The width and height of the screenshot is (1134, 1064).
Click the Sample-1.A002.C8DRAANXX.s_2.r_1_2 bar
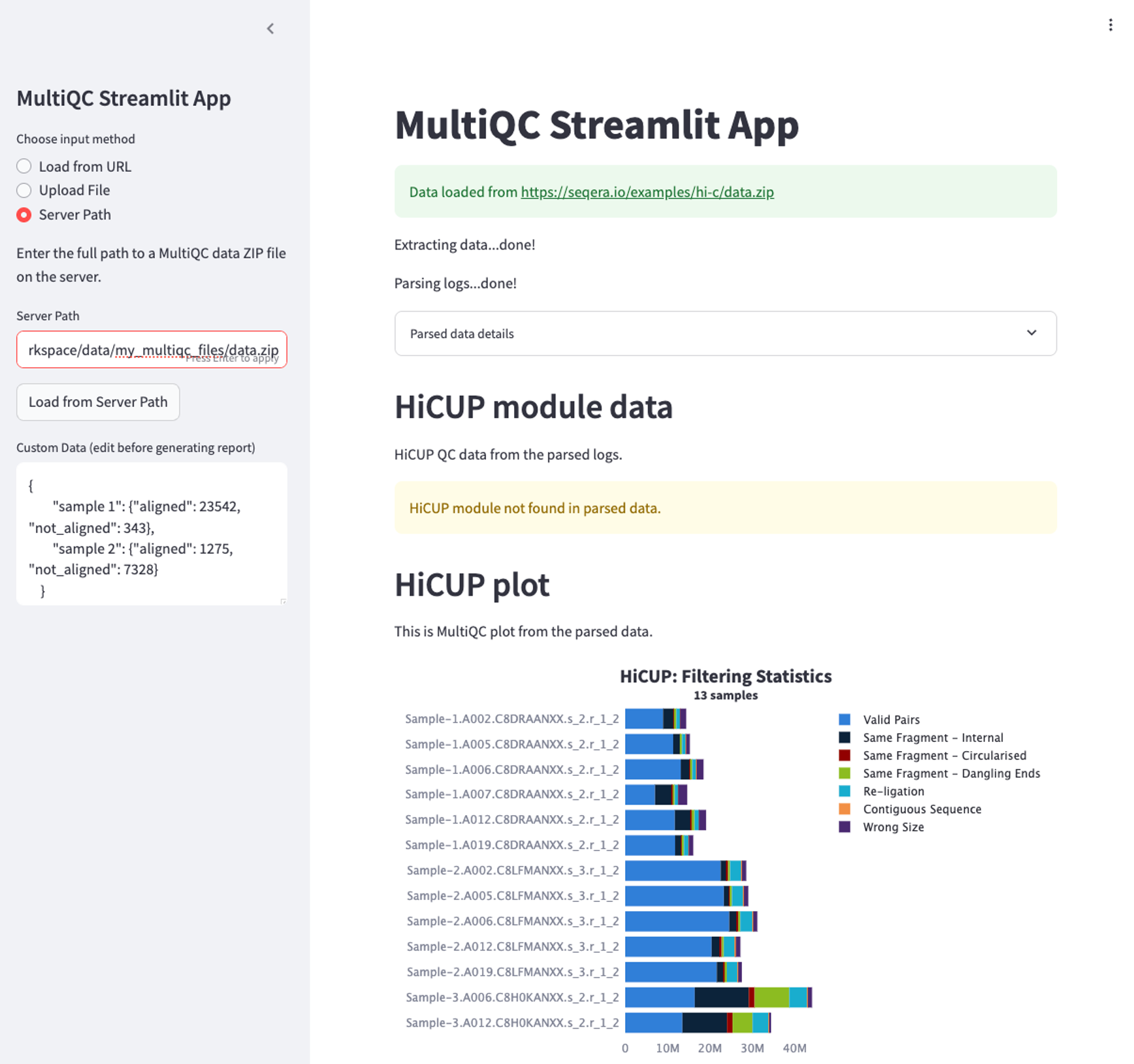coord(656,718)
